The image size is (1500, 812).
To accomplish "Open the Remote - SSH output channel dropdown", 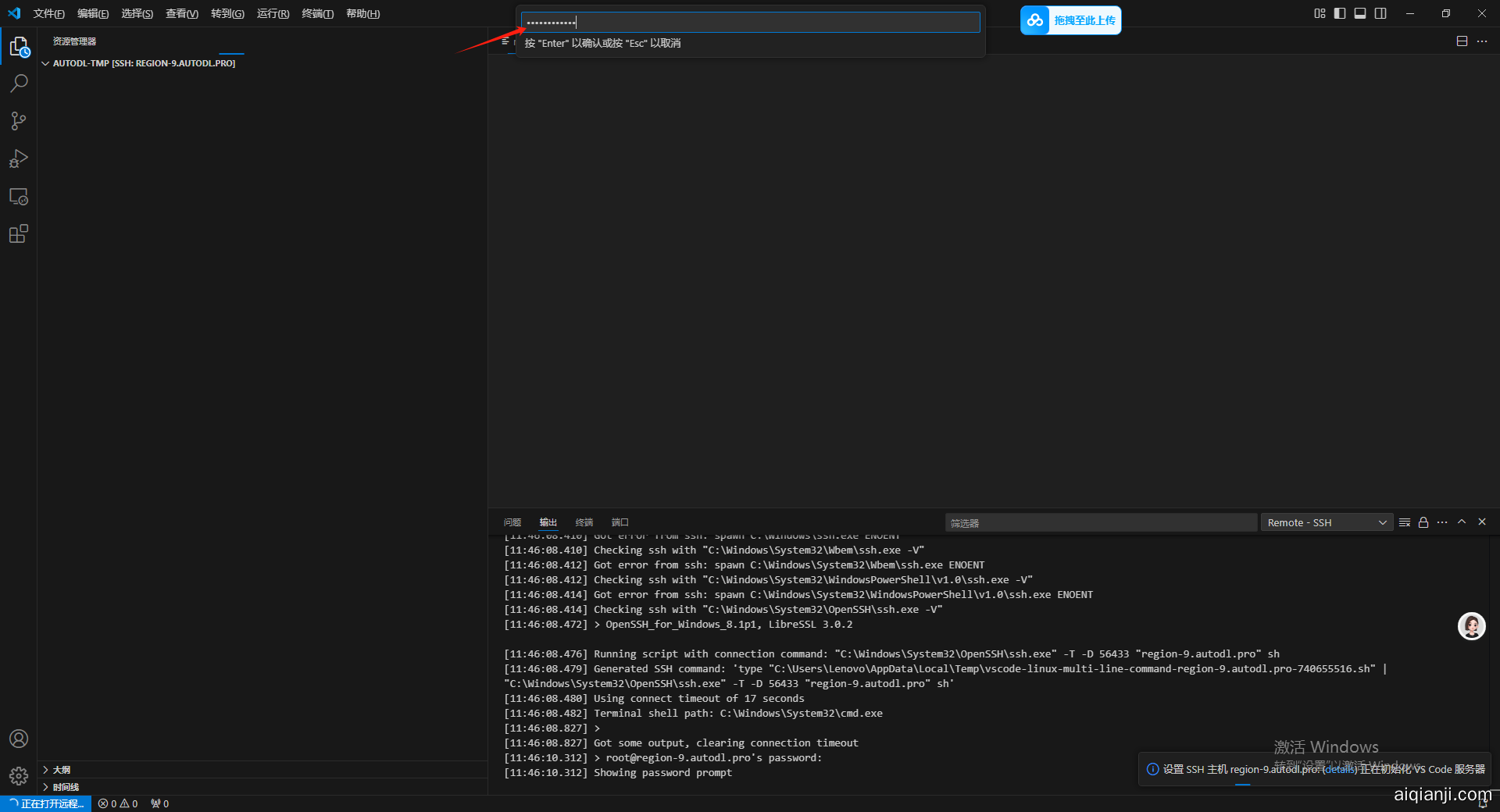I will click(1327, 522).
